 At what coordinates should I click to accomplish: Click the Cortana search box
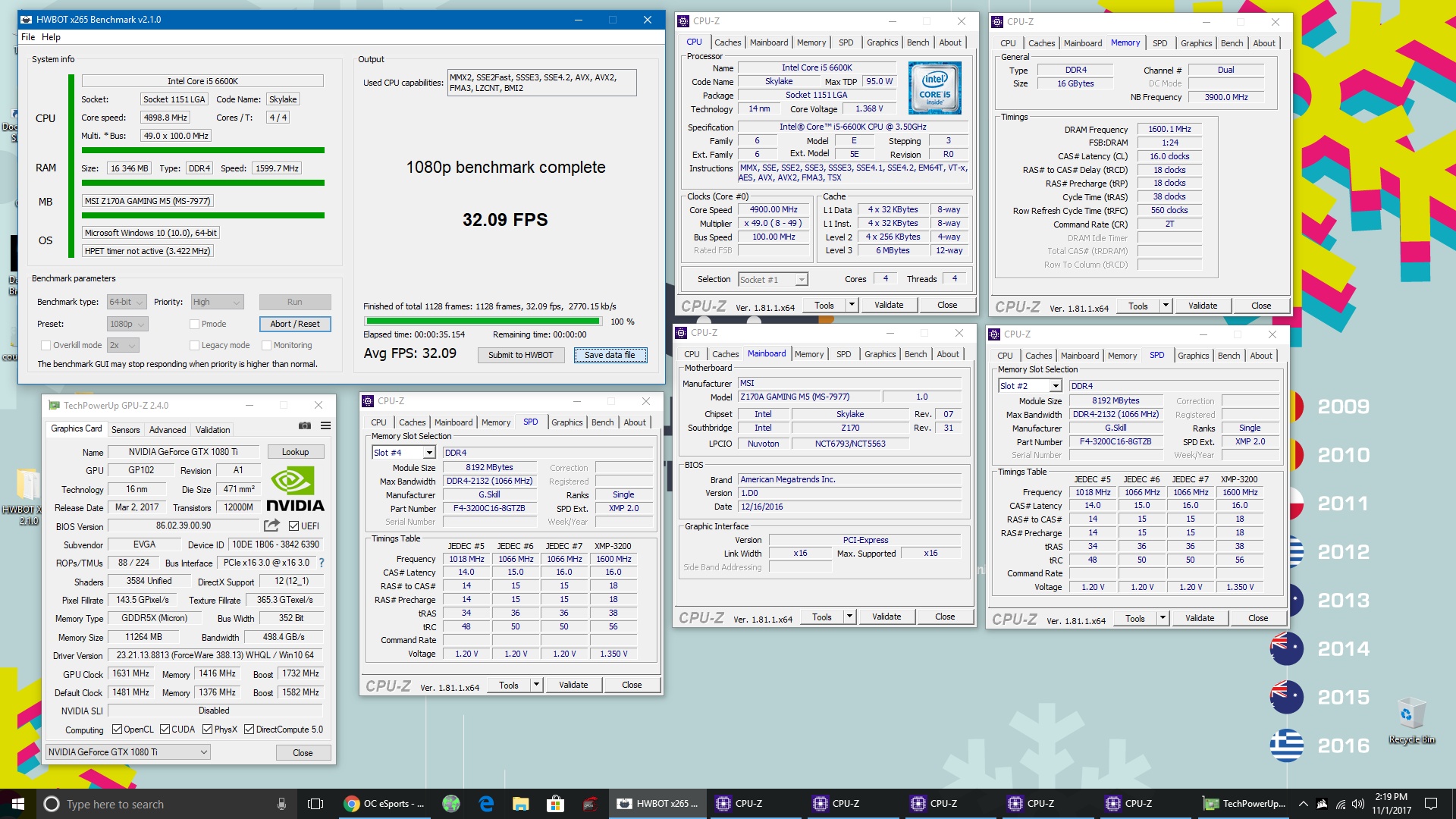(x=165, y=804)
